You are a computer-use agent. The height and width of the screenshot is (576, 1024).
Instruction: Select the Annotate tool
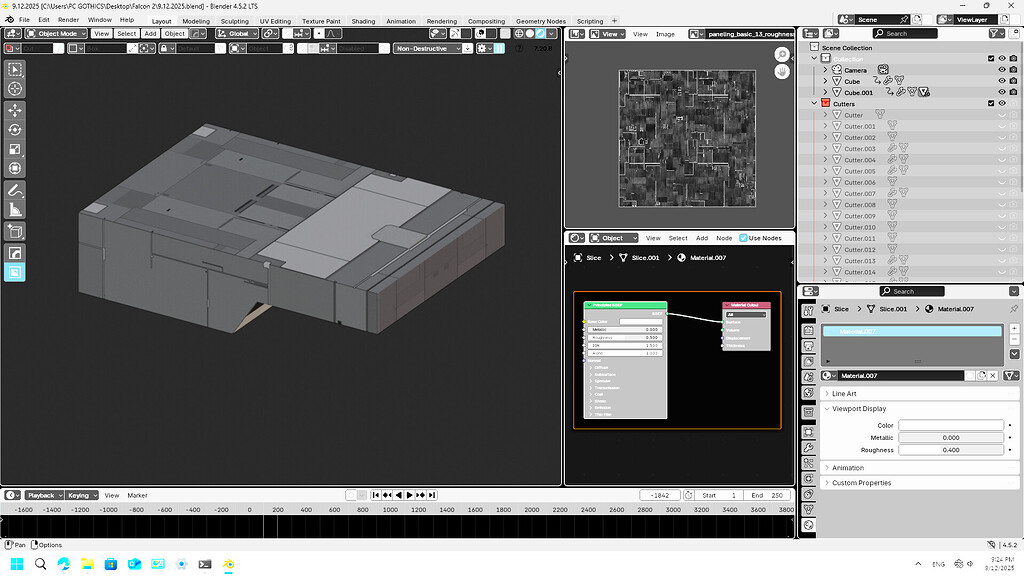coord(15,190)
